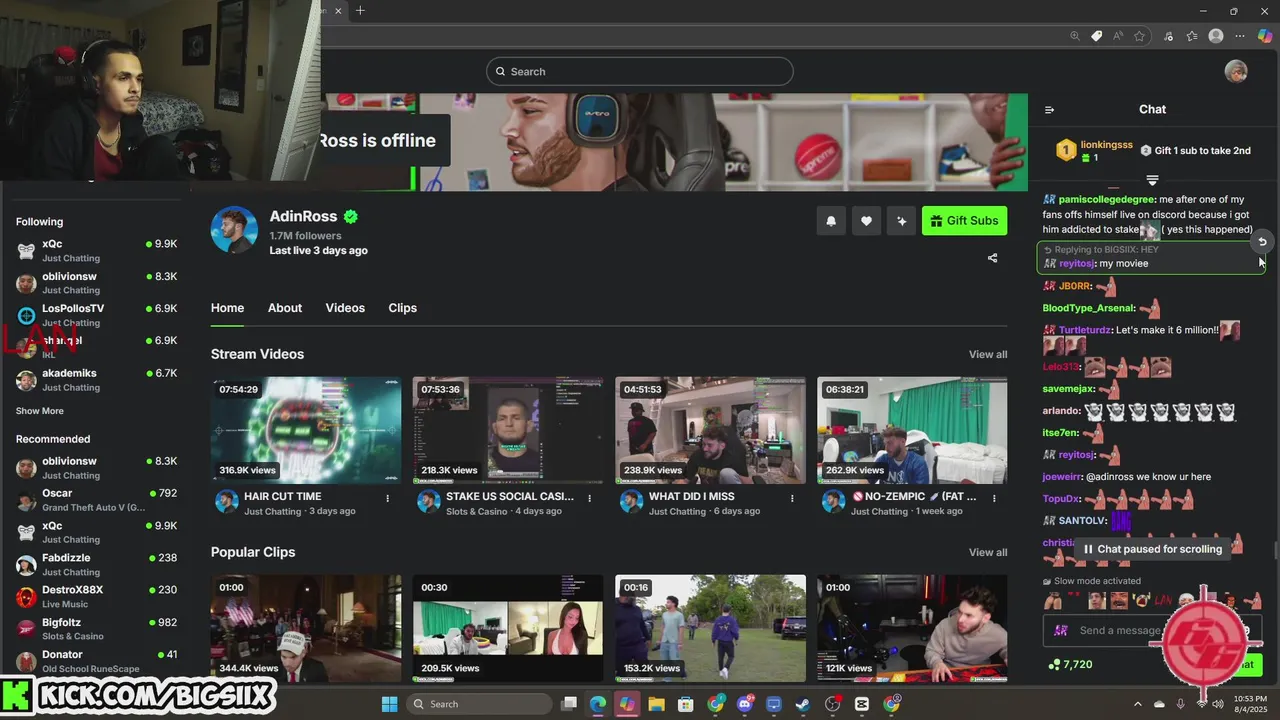Follow AdinRoss using the heart icon
Screen dimensions: 1280x720
point(866,221)
